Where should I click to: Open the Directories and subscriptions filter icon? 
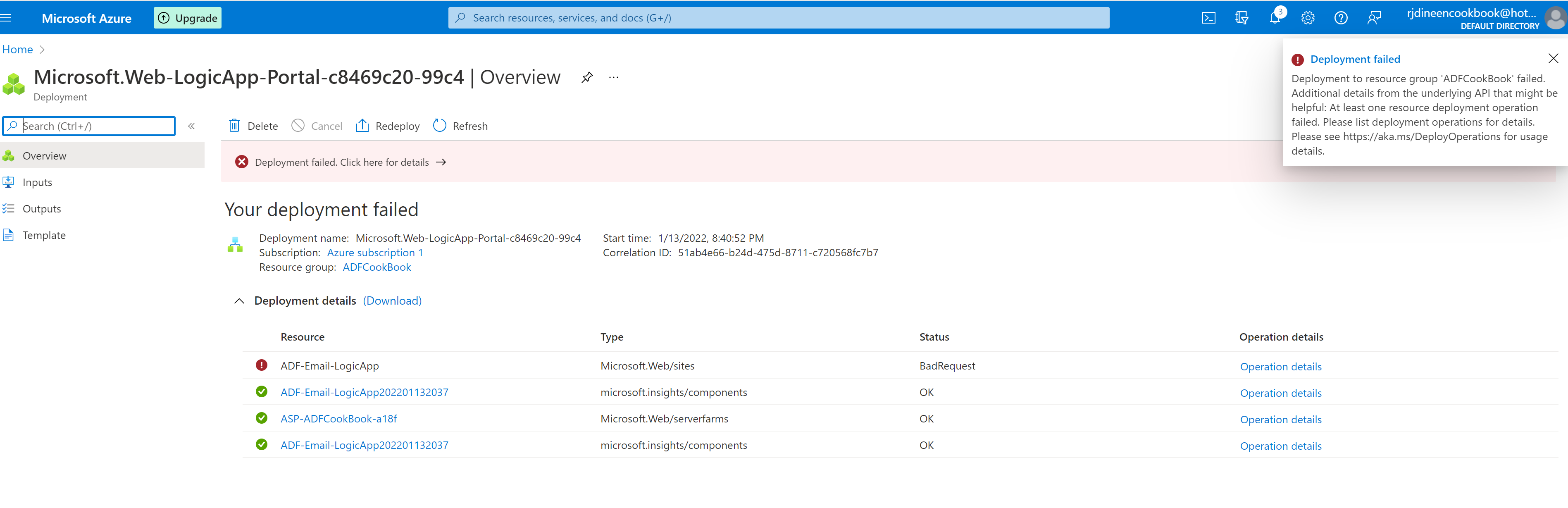coord(1242,18)
